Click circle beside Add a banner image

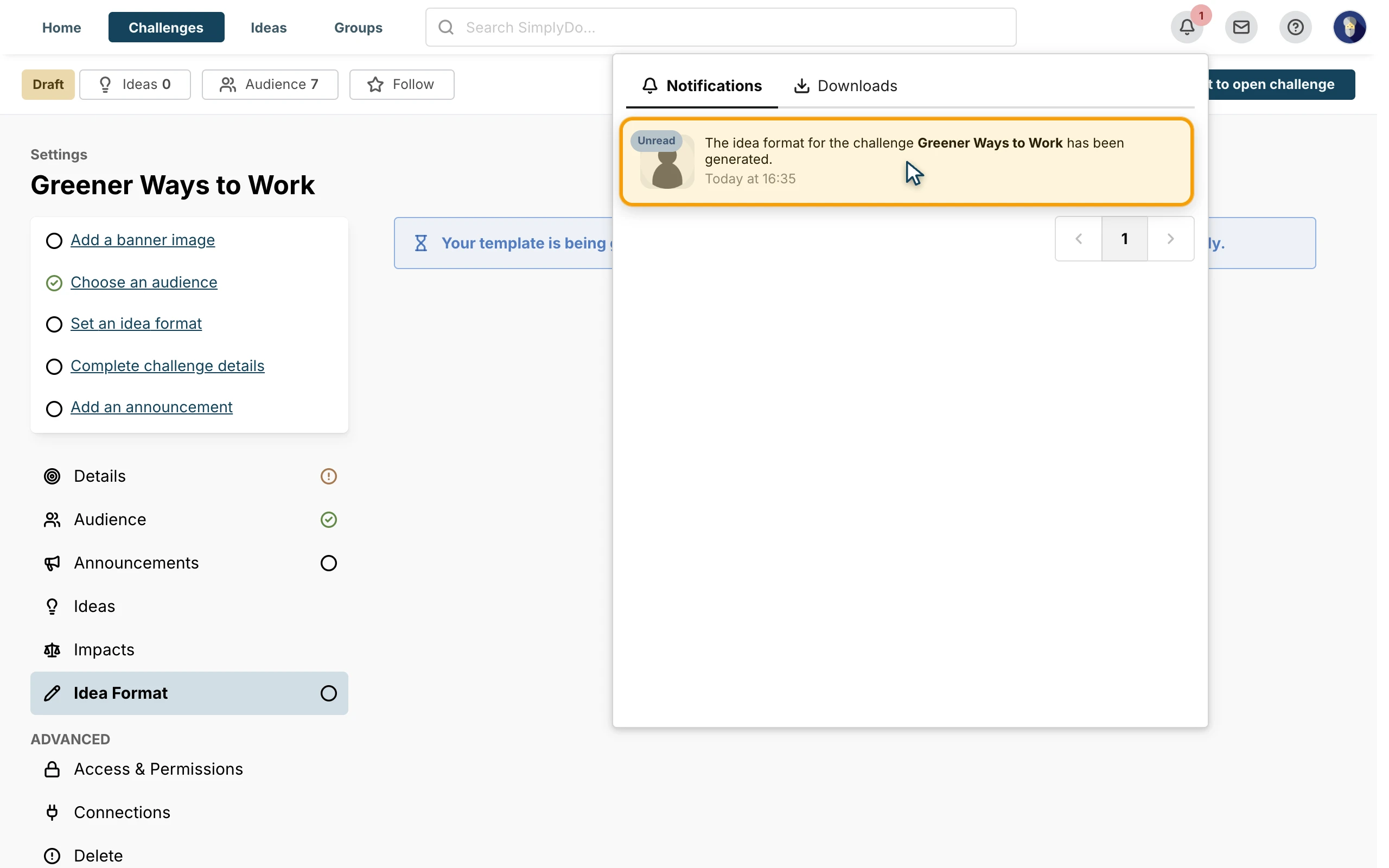[54, 240]
